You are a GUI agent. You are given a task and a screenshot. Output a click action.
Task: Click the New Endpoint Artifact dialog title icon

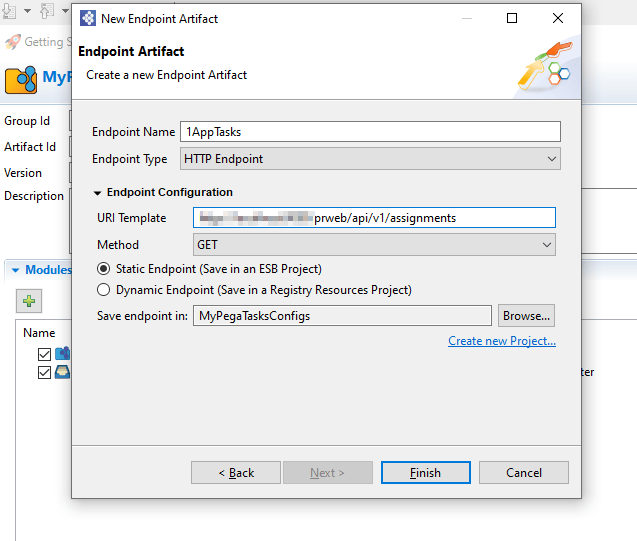tap(87, 18)
